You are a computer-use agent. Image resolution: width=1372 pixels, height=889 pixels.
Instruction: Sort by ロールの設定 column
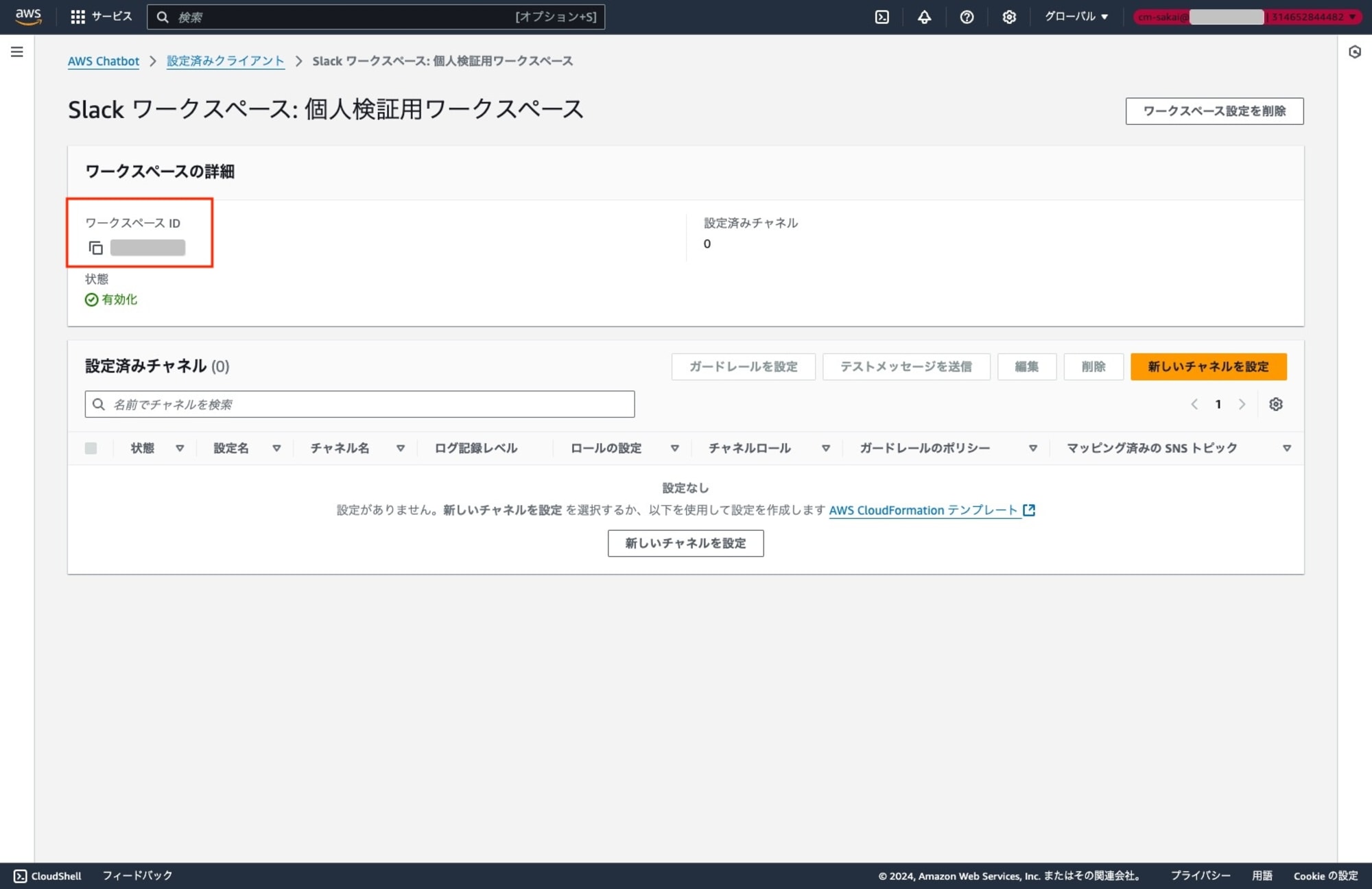[x=675, y=448]
